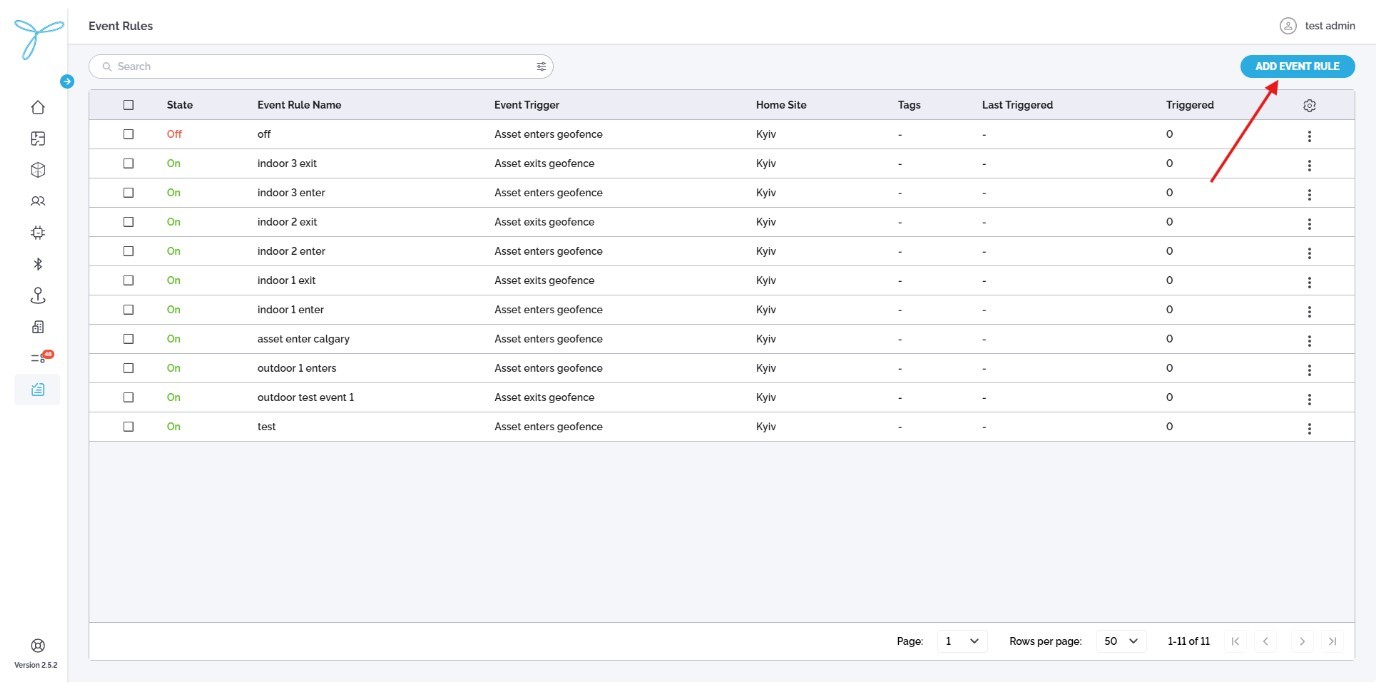Viewport: 1378px width, 683px height.
Task: Open three-dot menu for 'outdoor 1 enters'
Action: tap(1309, 370)
